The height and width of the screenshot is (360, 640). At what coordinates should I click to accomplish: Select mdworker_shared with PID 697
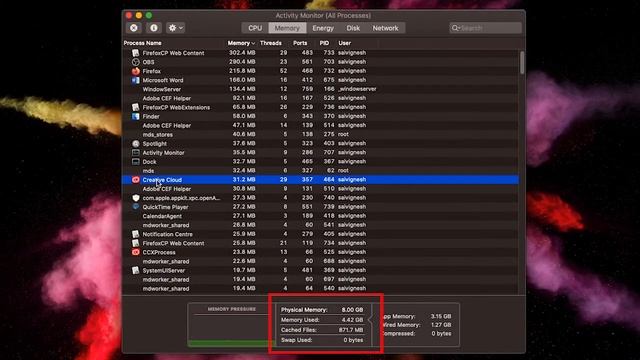tap(320, 279)
